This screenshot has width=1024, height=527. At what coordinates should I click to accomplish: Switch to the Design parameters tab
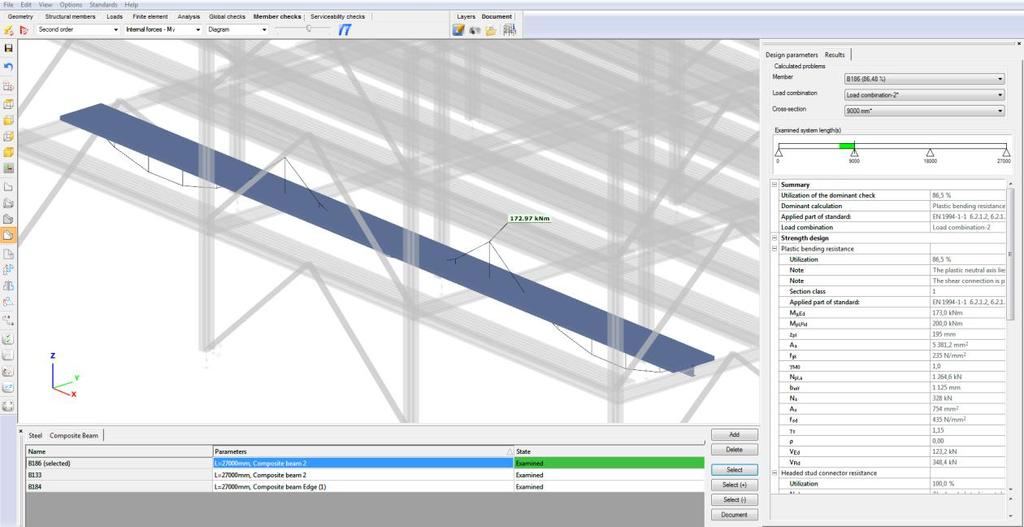coord(792,55)
